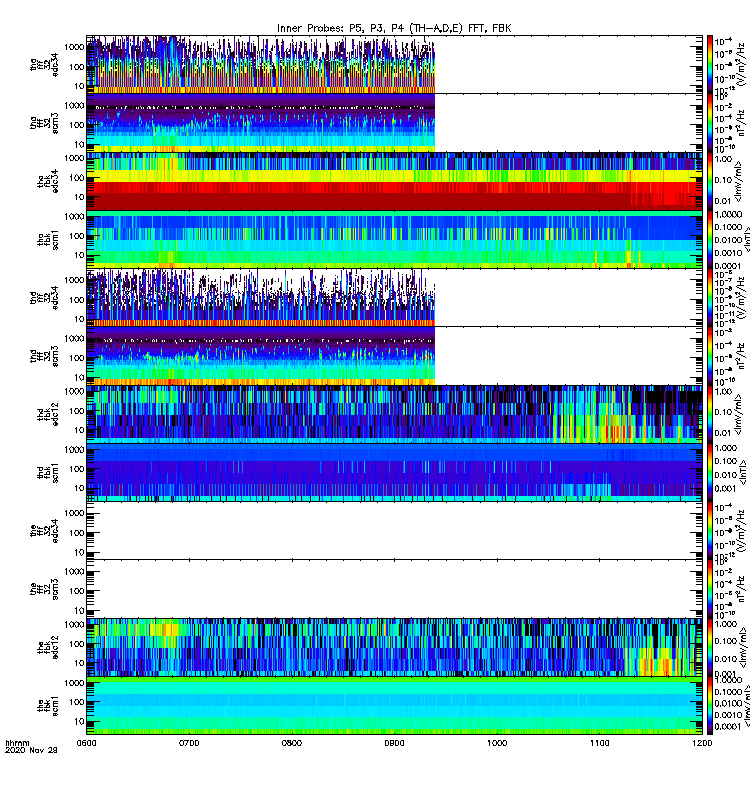Click inside the the fbk edc12 spectrogram panel
Image resolution: width=750 pixels, height=800 pixels.
click(394, 647)
